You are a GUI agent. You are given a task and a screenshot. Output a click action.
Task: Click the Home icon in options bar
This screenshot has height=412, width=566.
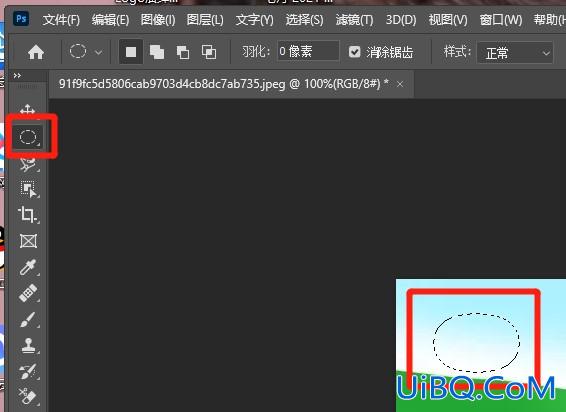point(36,52)
